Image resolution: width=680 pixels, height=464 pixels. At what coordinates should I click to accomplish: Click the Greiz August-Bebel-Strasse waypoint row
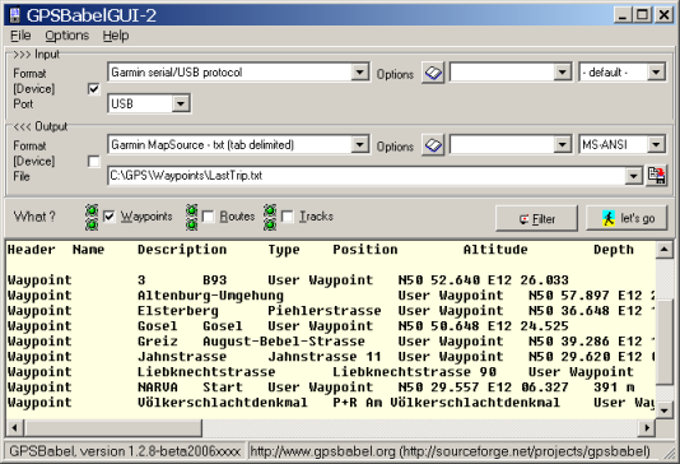pos(330,341)
